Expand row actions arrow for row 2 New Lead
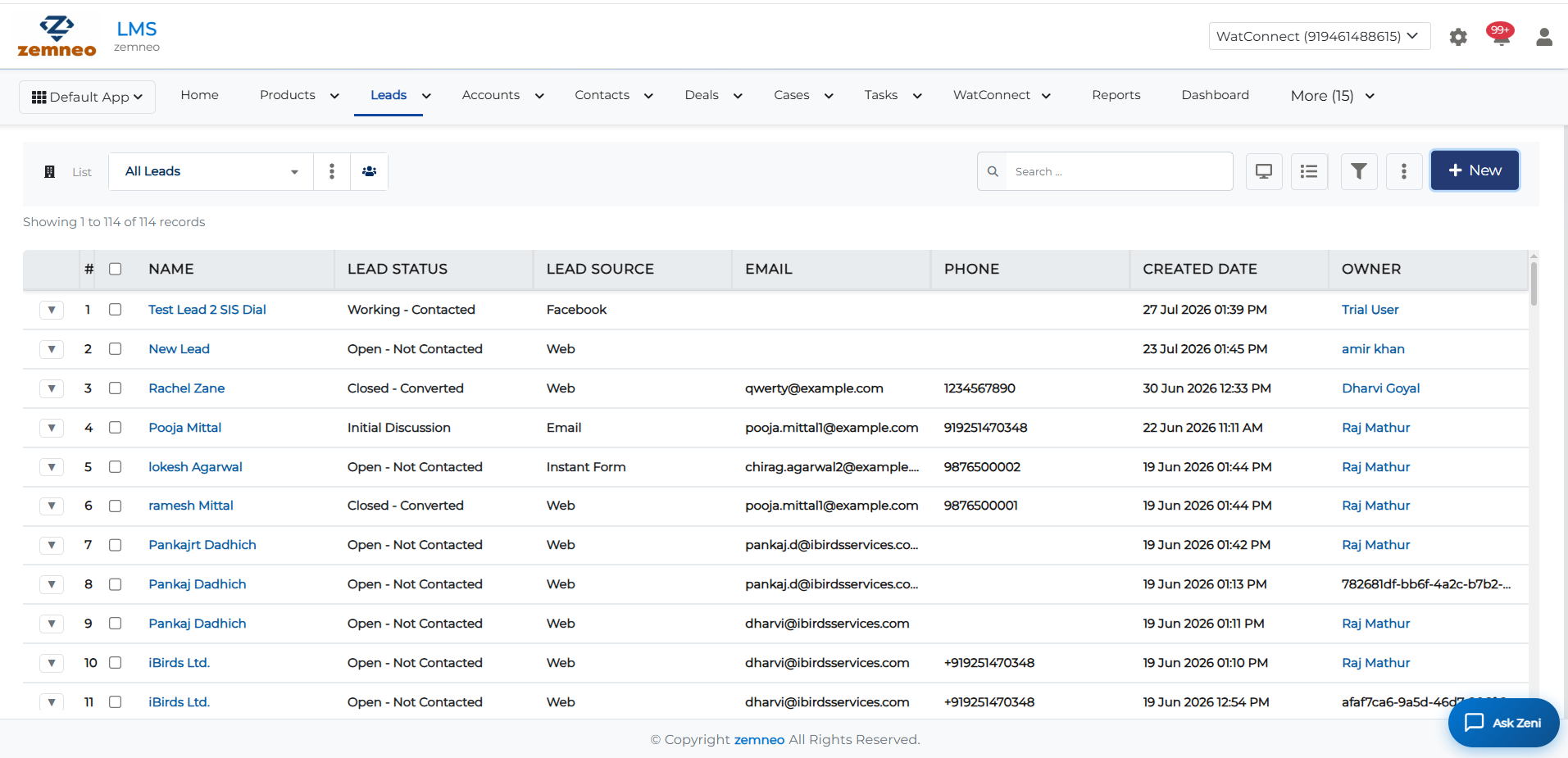 tap(52, 349)
